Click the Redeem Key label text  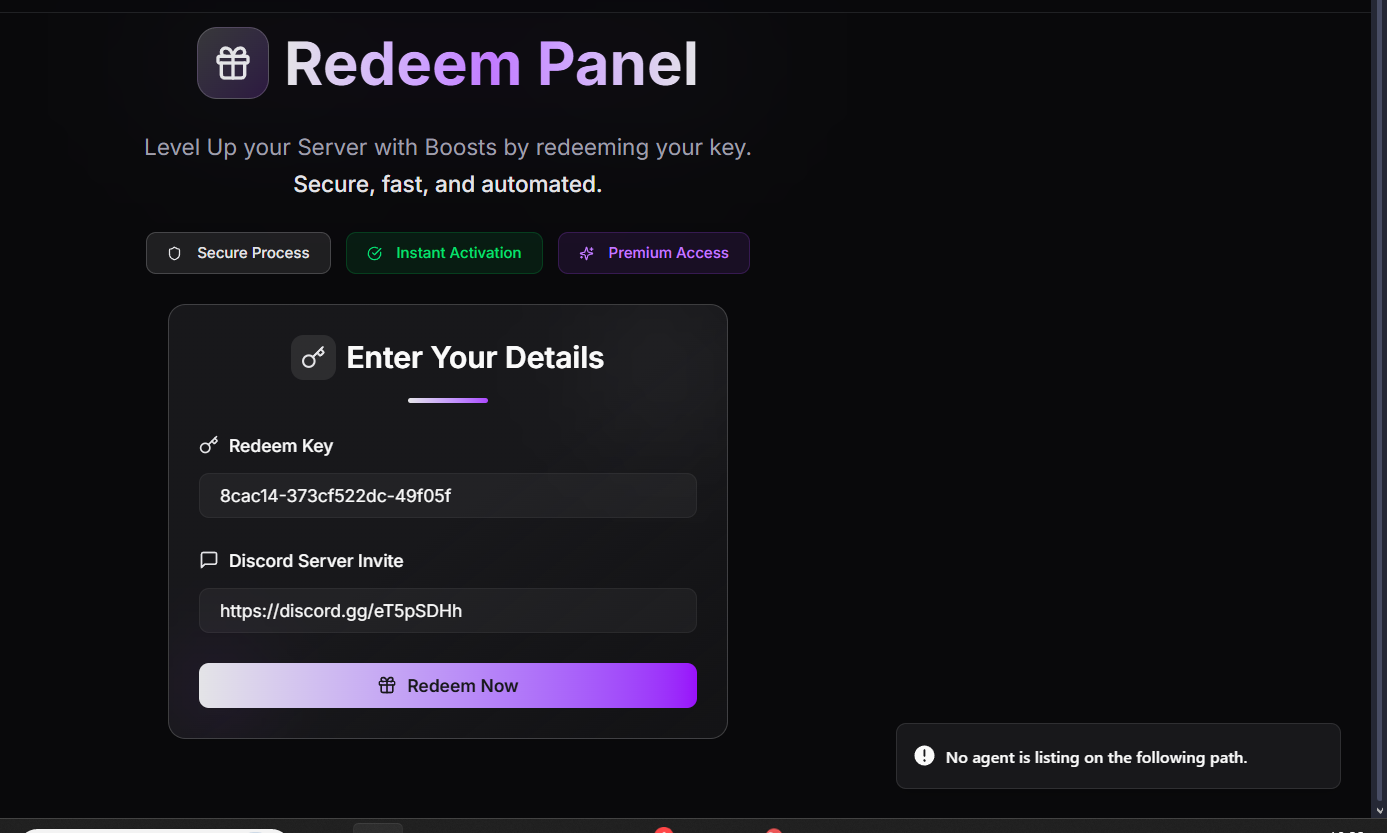coord(281,446)
